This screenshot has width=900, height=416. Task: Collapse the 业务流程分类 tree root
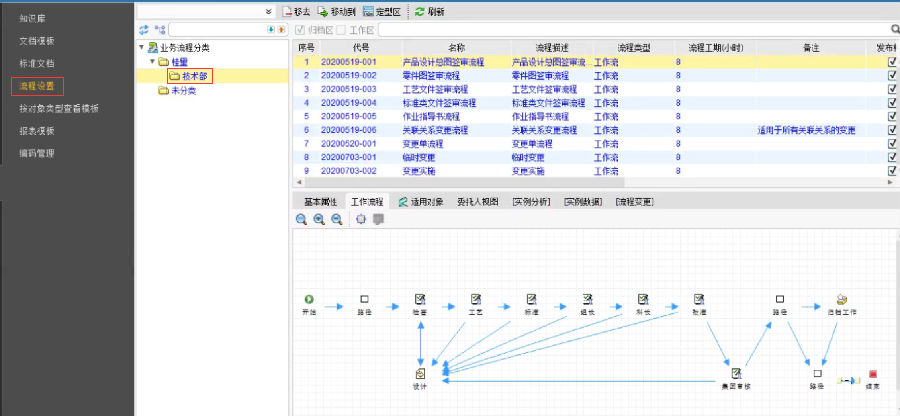tap(141, 47)
